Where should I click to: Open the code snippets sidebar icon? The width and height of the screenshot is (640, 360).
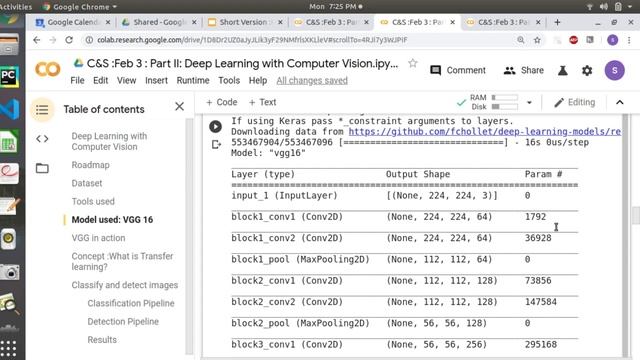[x=42, y=139]
